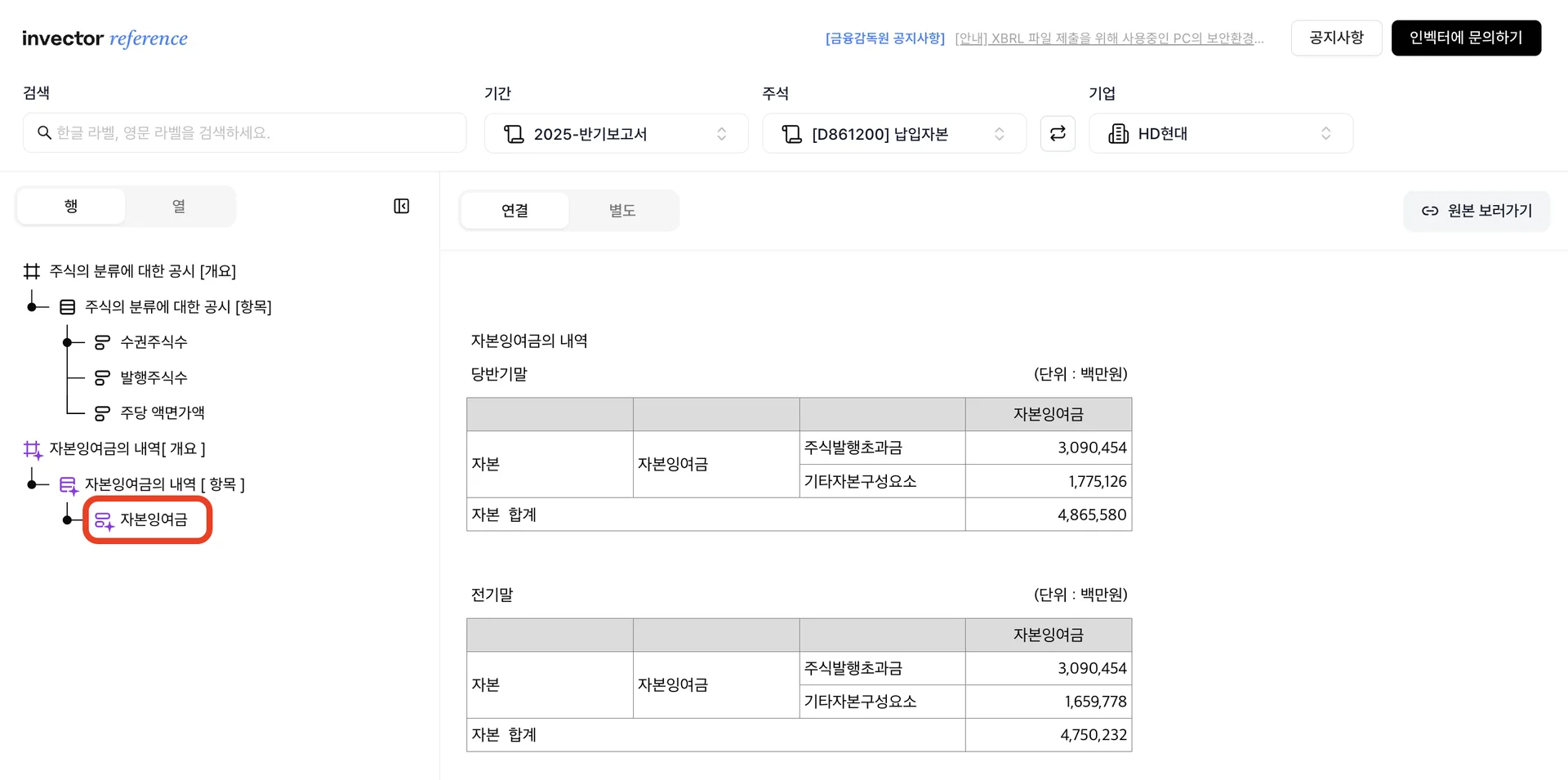
Task: Select 주당 액면가액 in the tree
Action: 163,413
